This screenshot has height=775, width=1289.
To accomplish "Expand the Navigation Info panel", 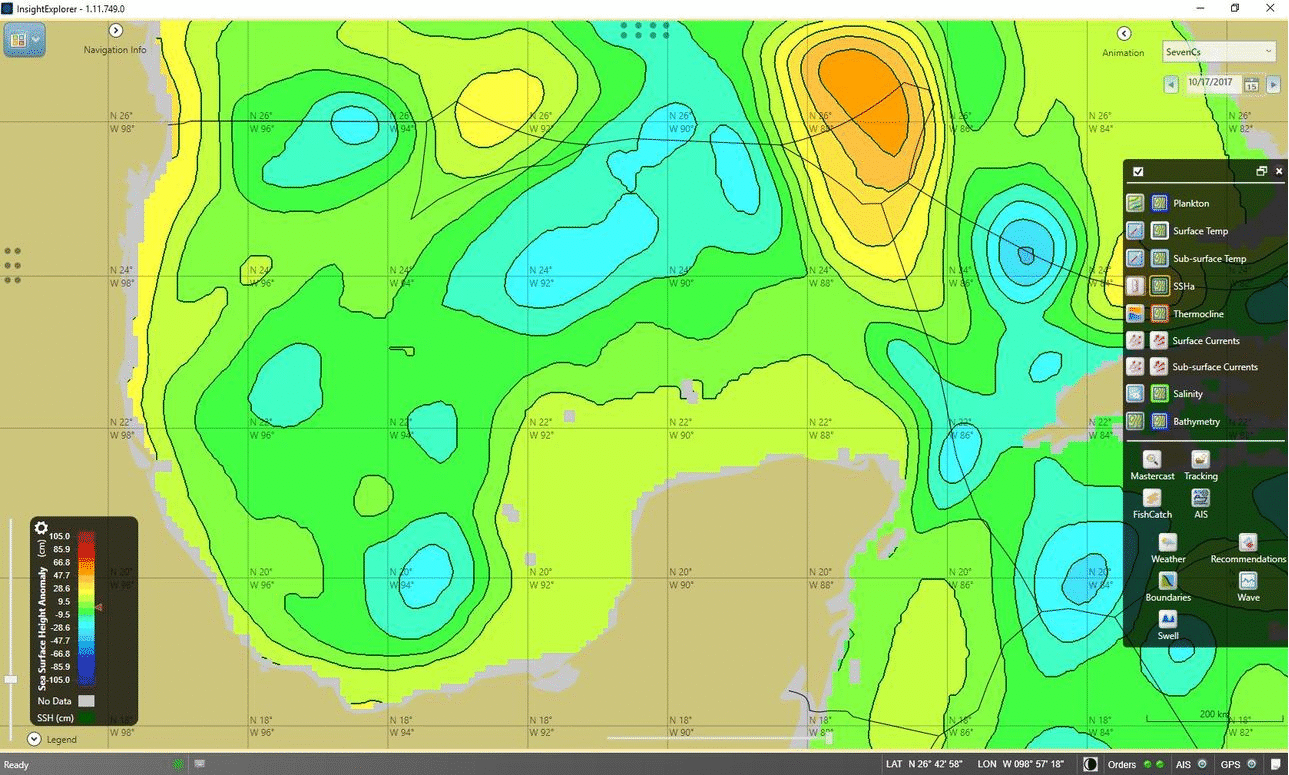I will coord(115,31).
